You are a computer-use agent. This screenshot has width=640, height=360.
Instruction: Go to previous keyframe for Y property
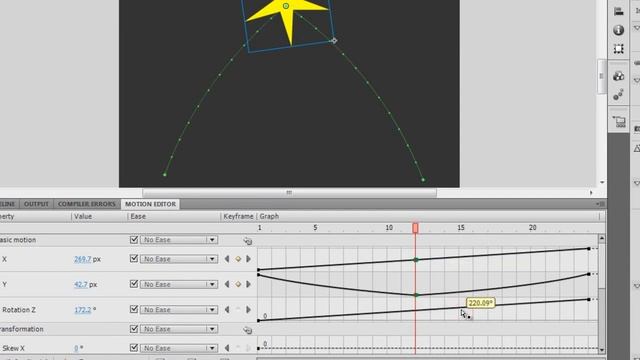[227, 284]
